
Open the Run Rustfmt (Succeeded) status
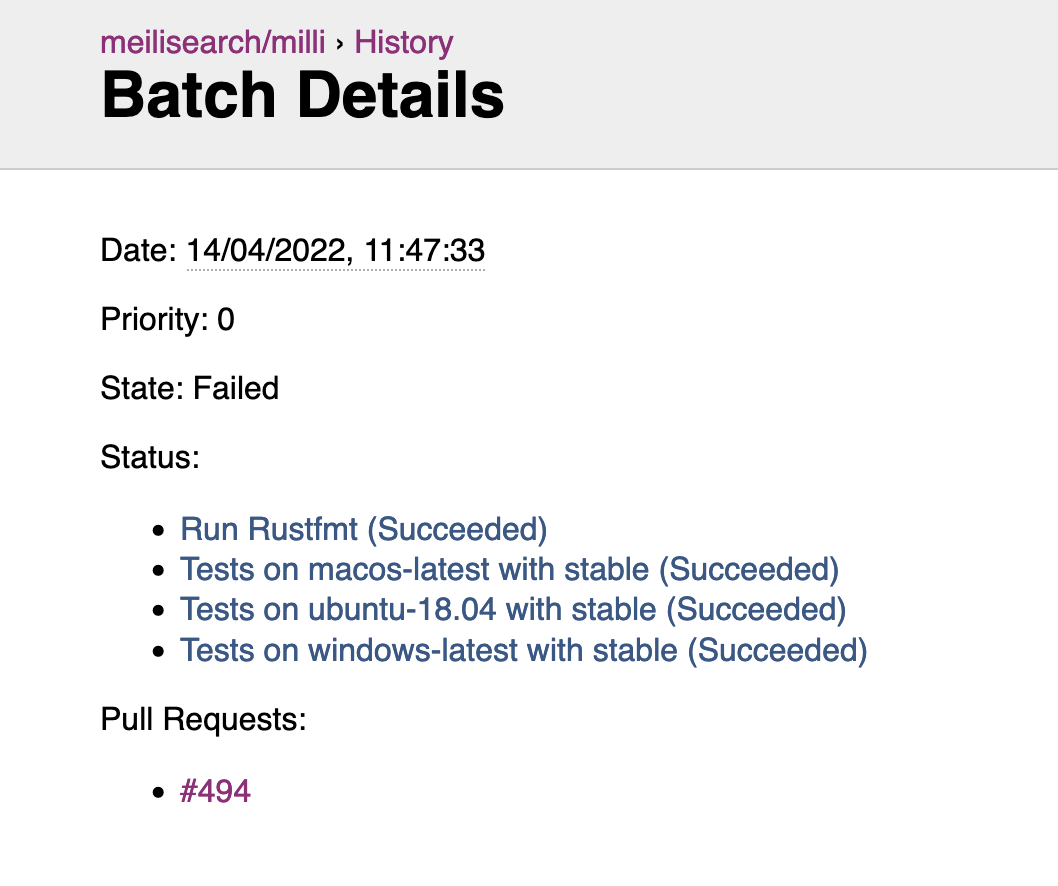point(364,529)
